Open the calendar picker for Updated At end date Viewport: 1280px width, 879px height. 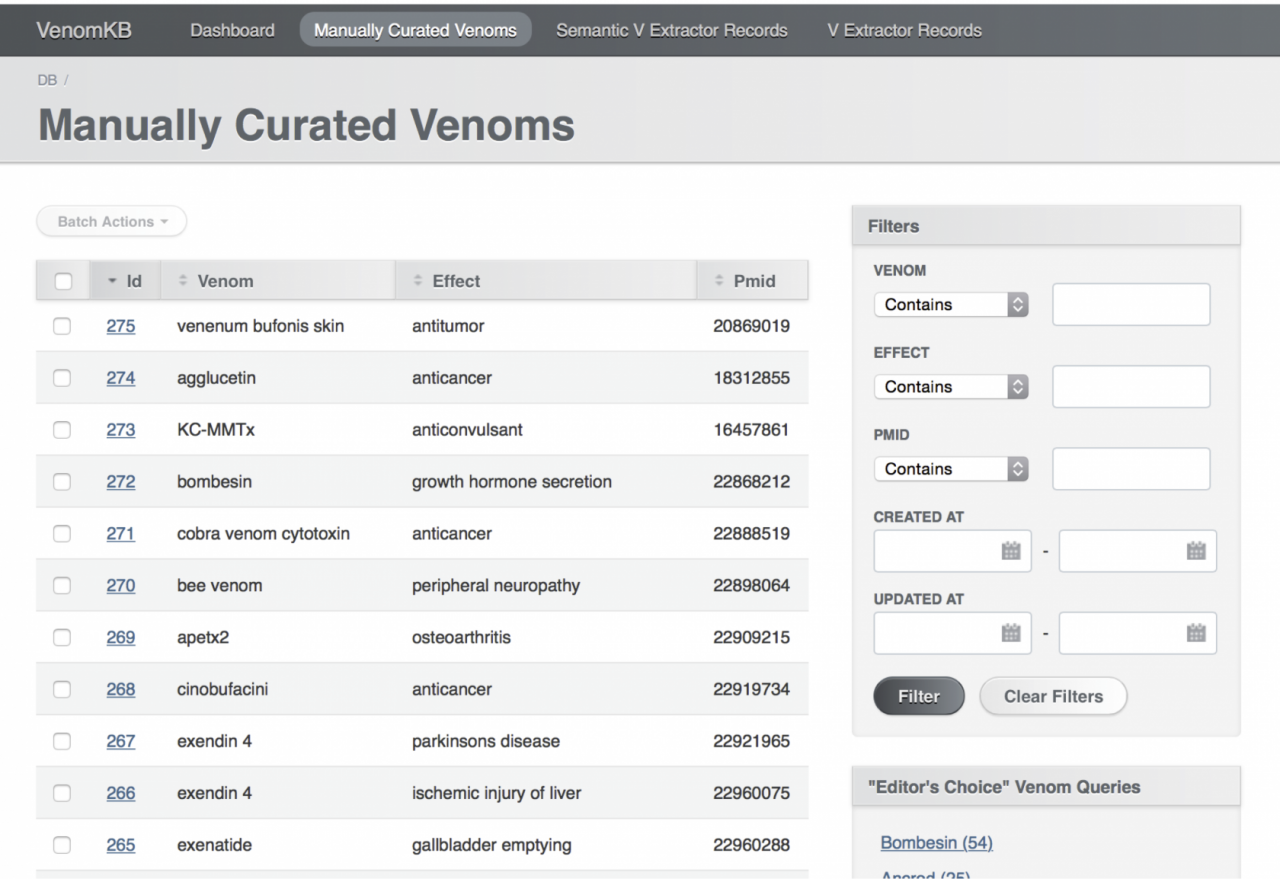click(1197, 632)
